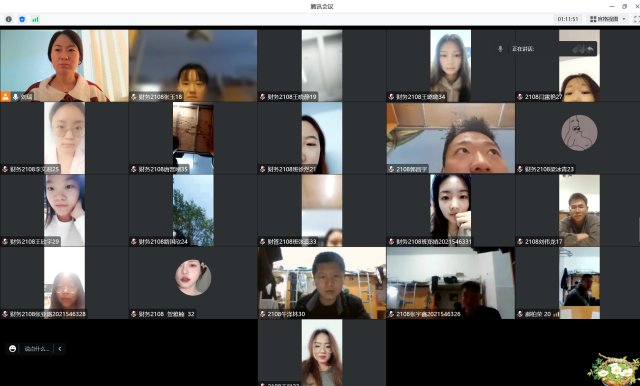Select the bottom-row video of the woman with reddish hair
640x386 pixels.
[322, 353]
